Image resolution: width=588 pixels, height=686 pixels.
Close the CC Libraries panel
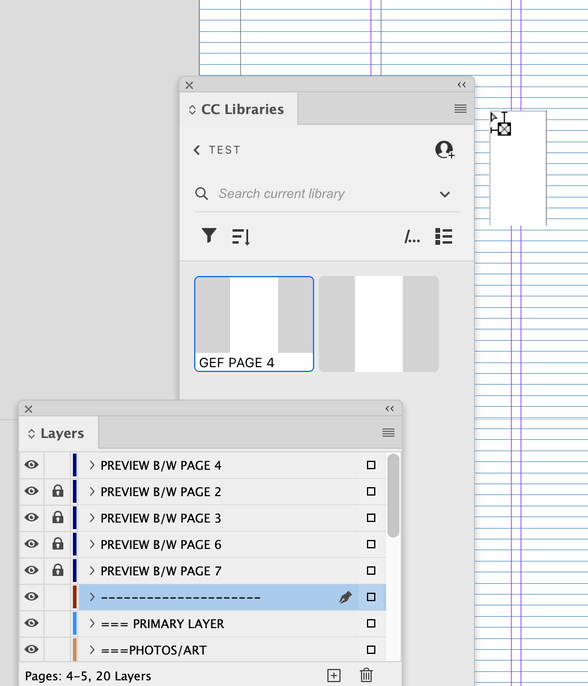click(189, 85)
